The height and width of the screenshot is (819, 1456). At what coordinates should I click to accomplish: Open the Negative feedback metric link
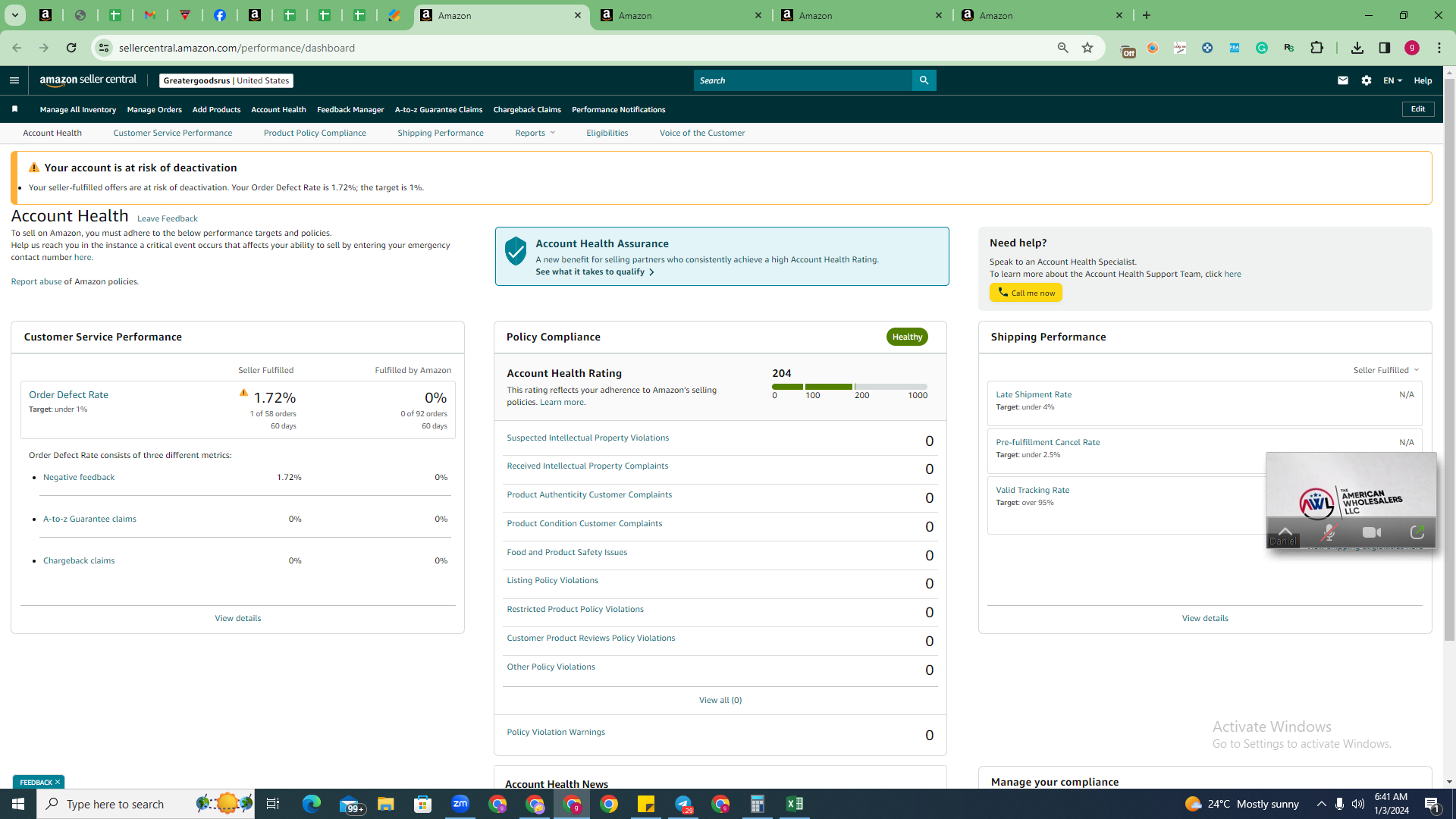[79, 477]
